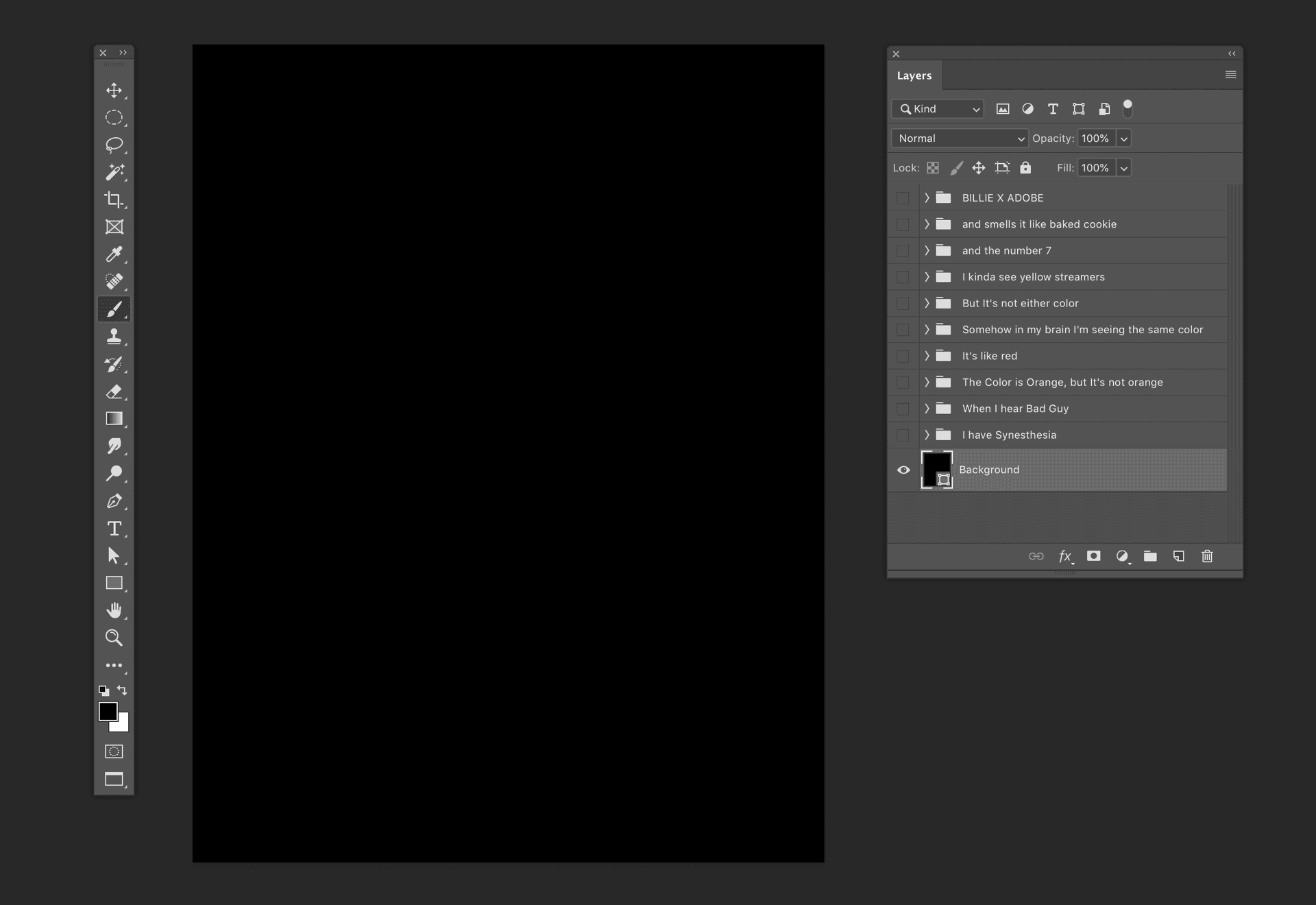Expand the 'When I hear Bad Guy' group
The image size is (1316, 905).
pos(925,408)
